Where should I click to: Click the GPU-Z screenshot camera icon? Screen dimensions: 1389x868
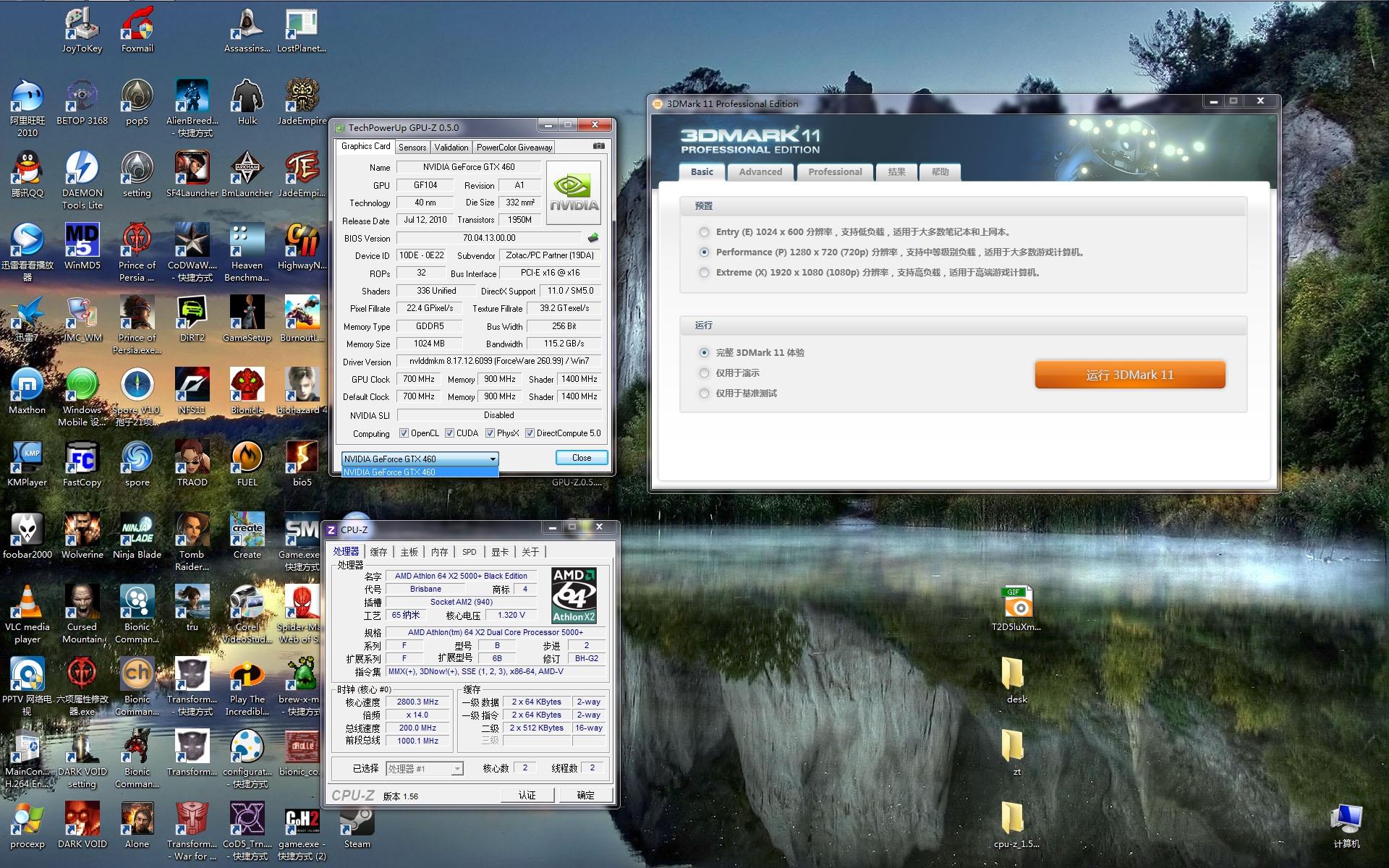598,146
